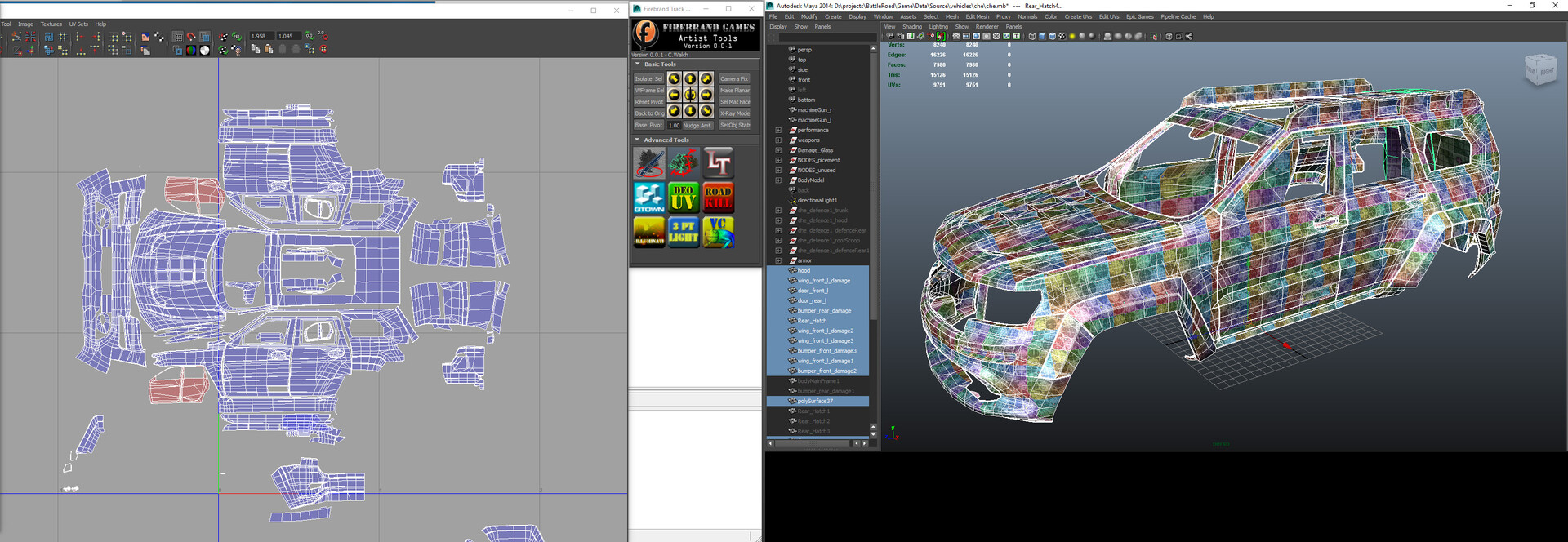Image resolution: width=1568 pixels, height=542 pixels.
Task: Click the Make Planar button
Action: [734, 91]
